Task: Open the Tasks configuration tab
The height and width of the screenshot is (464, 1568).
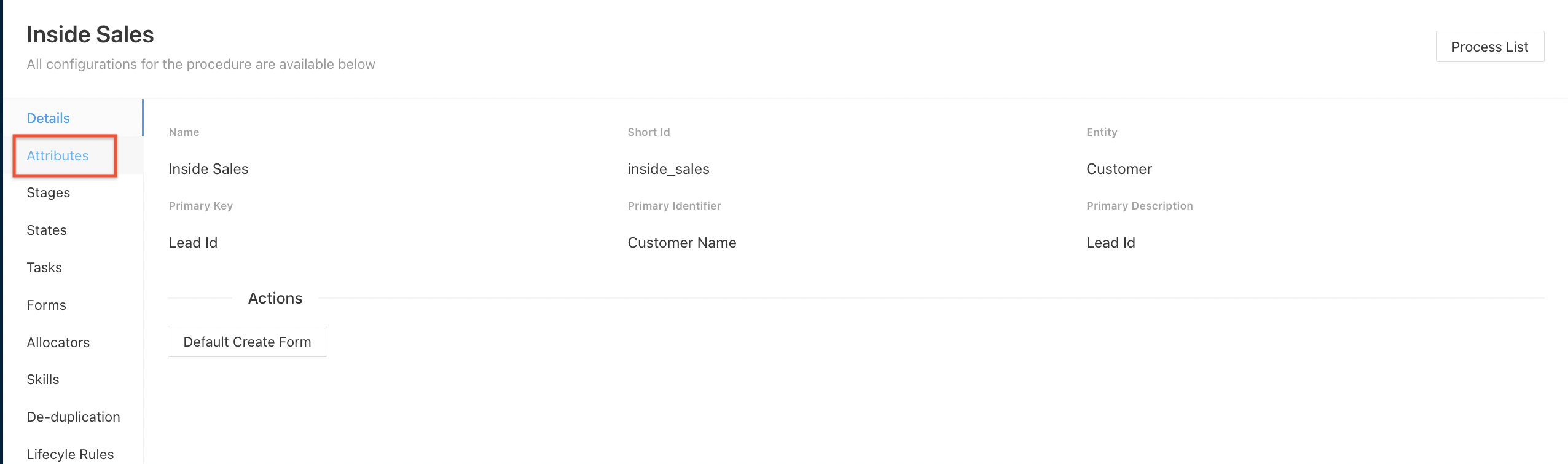Action: pos(44,267)
